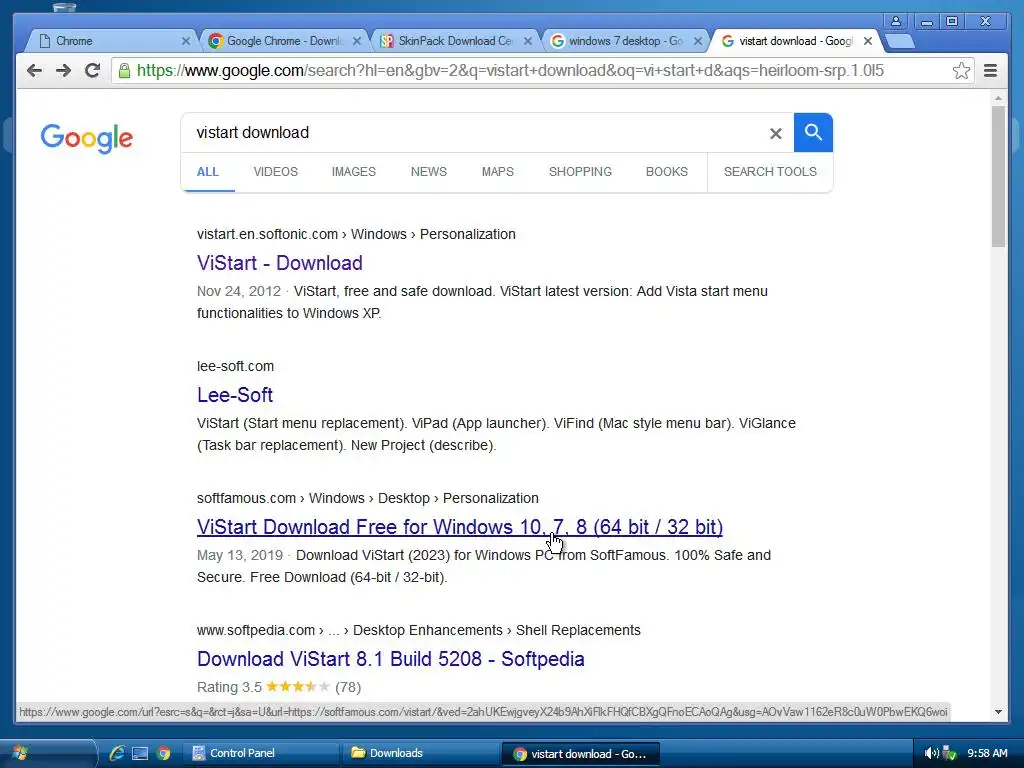This screenshot has width=1024, height=768.
Task: Switch to 'windows 7 desktop' tab
Action: [x=624, y=41]
